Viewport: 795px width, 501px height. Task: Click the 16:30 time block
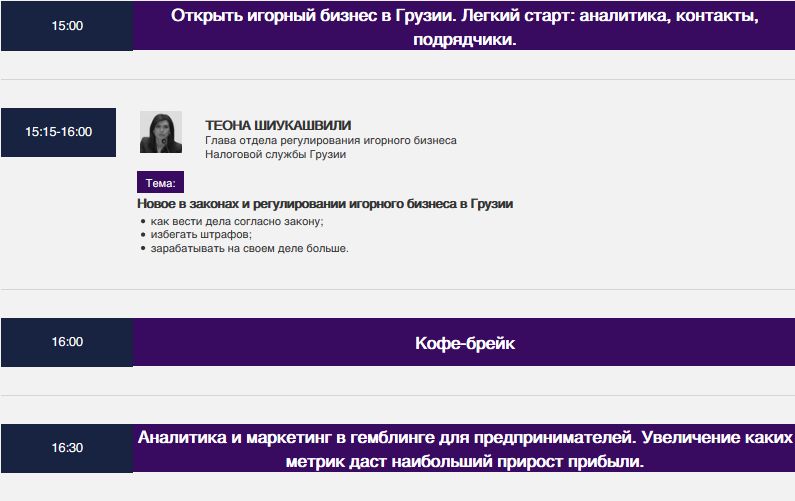[67, 448]
